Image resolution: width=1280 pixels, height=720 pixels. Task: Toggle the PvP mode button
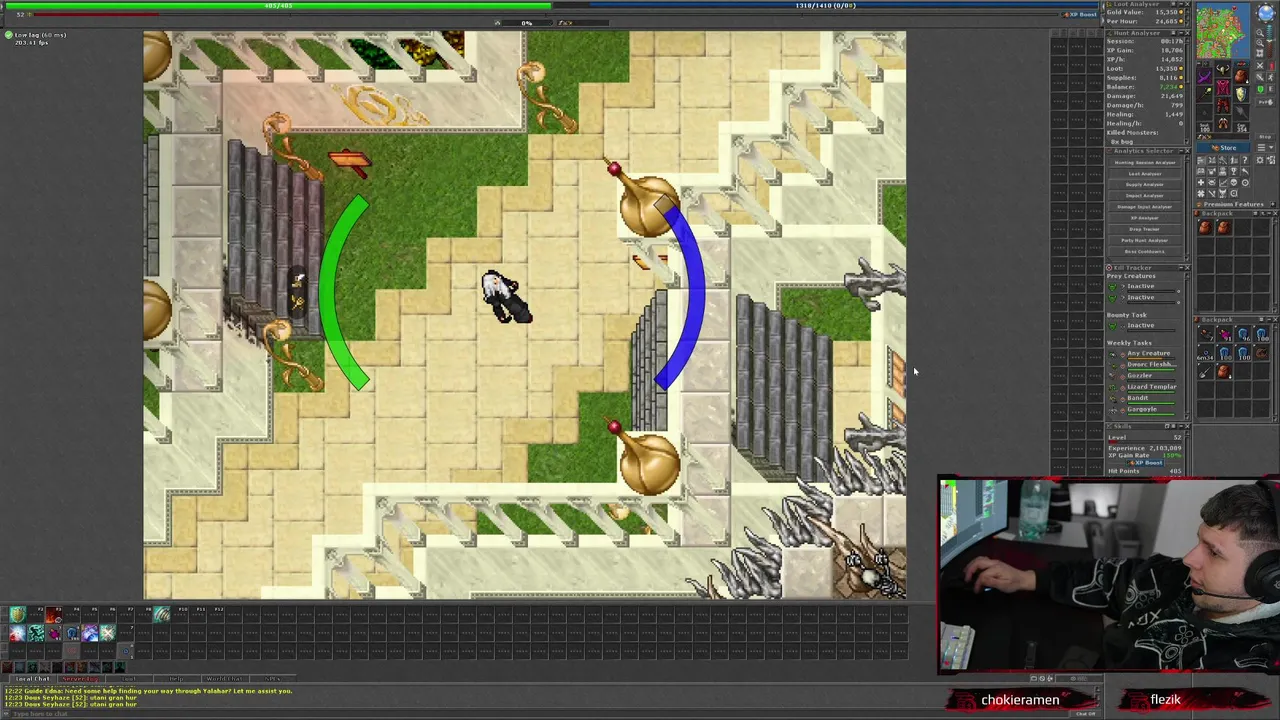point(1265,102)
